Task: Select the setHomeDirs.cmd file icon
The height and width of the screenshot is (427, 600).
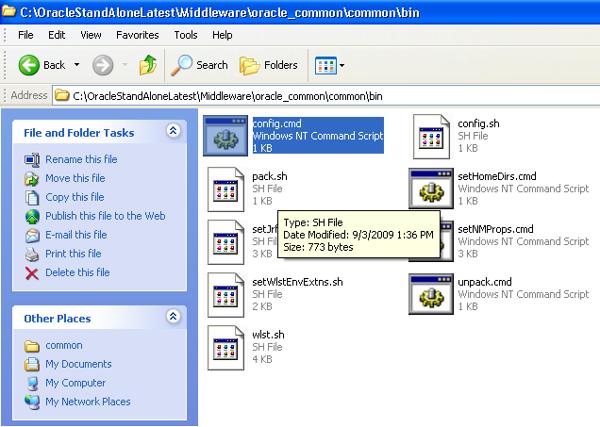Action: [x=431, y=189]
